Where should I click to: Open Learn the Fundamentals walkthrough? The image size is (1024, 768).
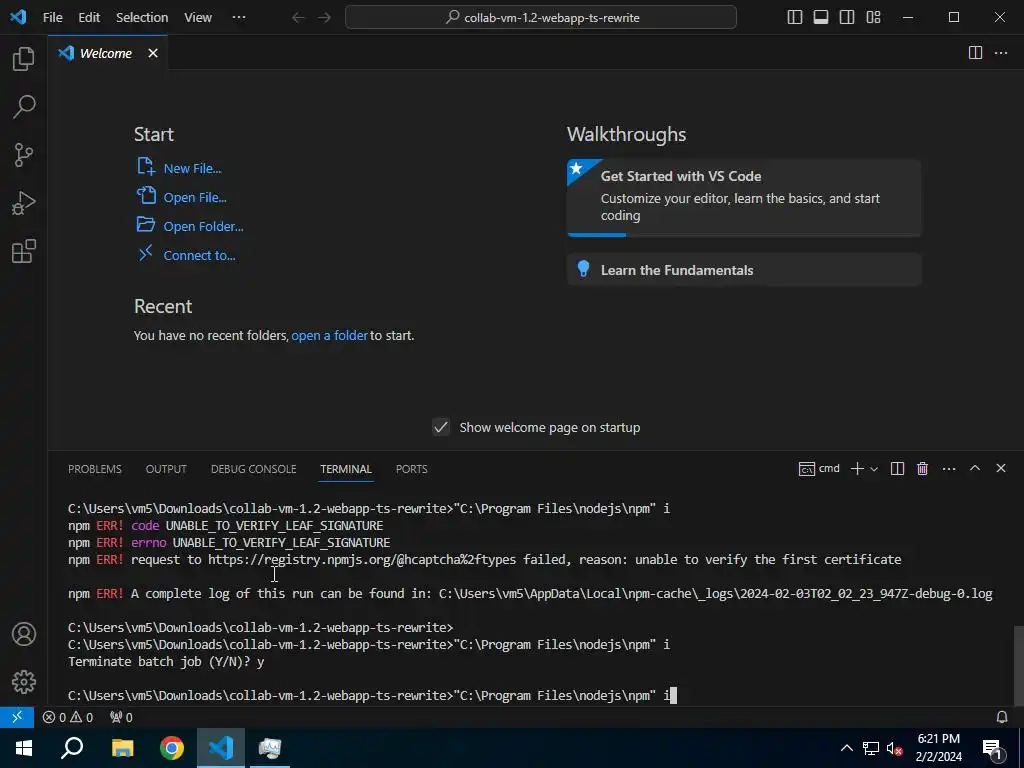744,270
